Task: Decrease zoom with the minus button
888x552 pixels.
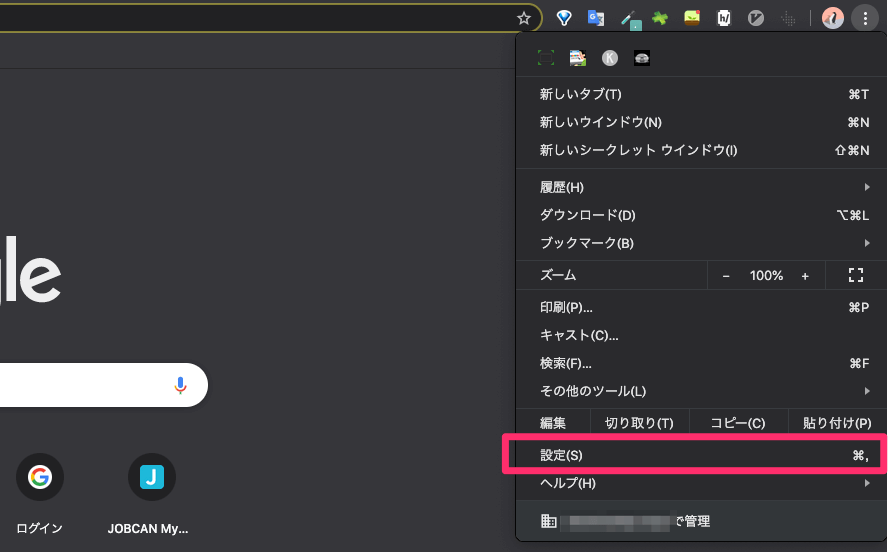Action: pyautogui.click(x=725, y=276)
